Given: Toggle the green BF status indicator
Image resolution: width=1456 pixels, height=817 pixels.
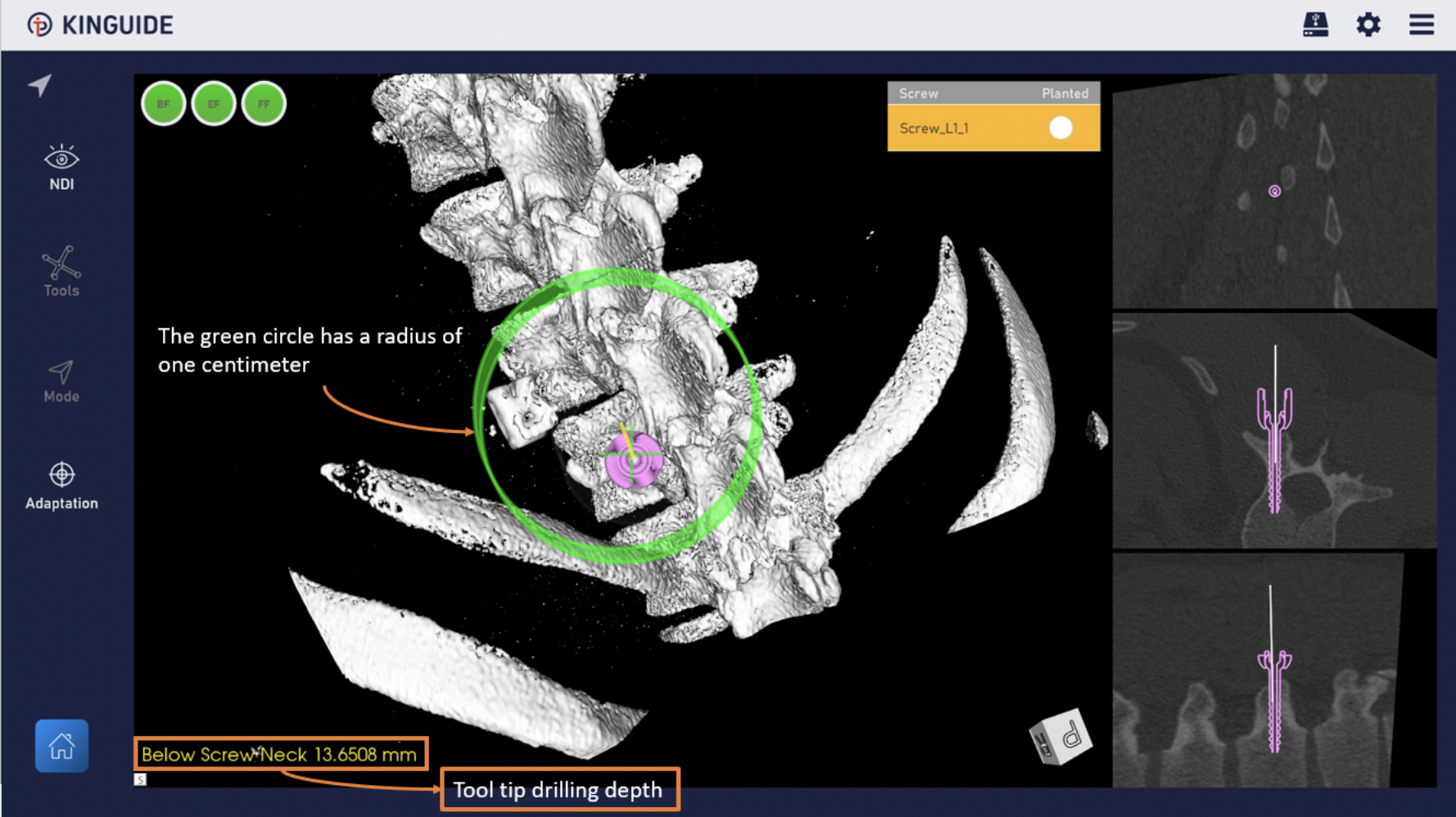Looking at the screenshot, I should pyautogui.click(x=164, y=104).
